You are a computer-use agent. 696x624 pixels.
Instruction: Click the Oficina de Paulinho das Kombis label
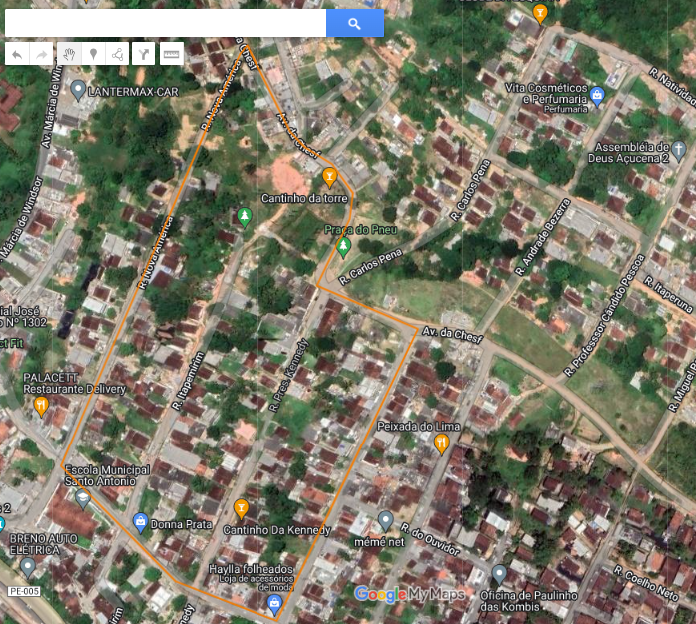tap(529, 601)
